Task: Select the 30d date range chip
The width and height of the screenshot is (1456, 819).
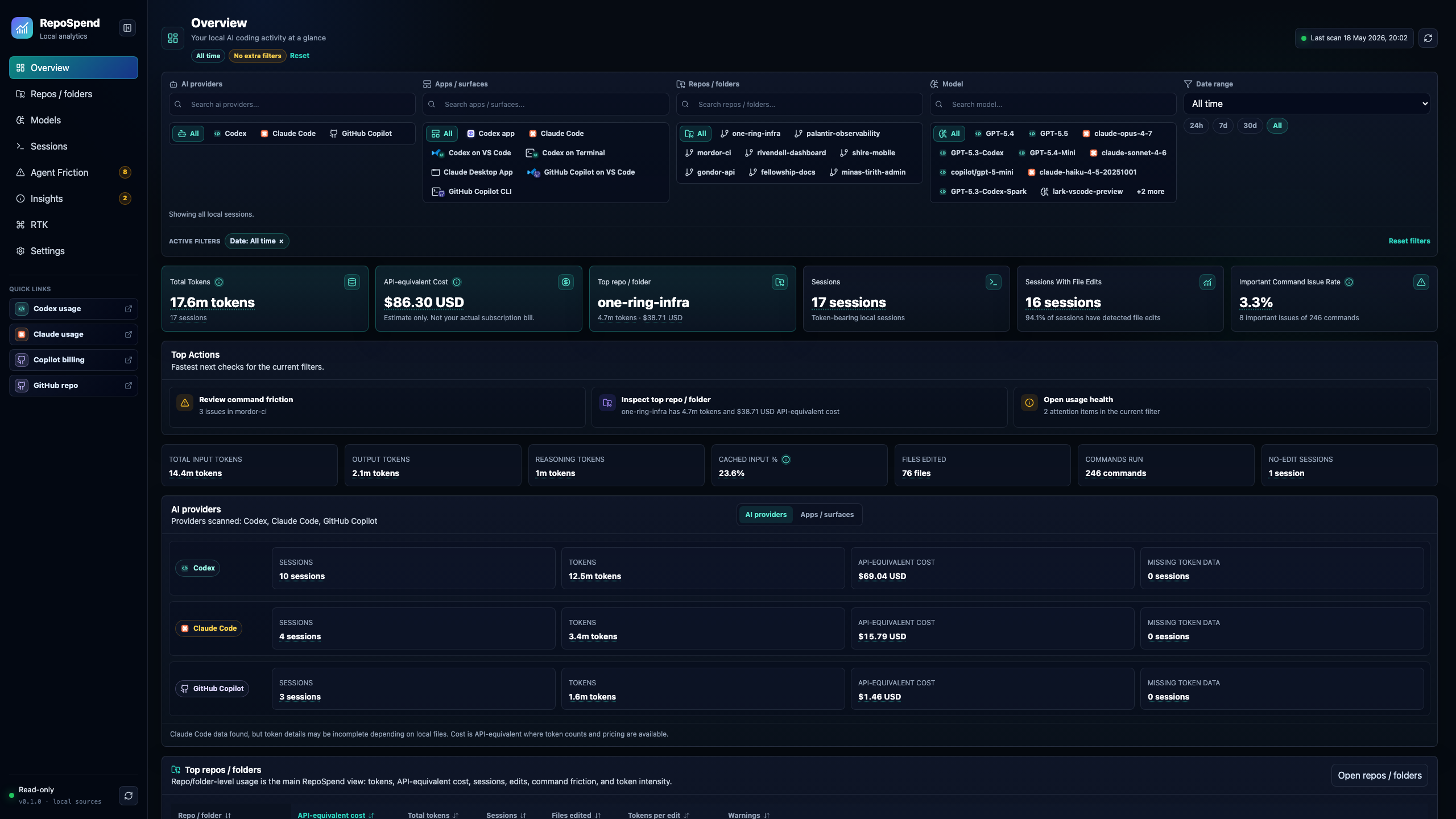Action: [1250, 126]
